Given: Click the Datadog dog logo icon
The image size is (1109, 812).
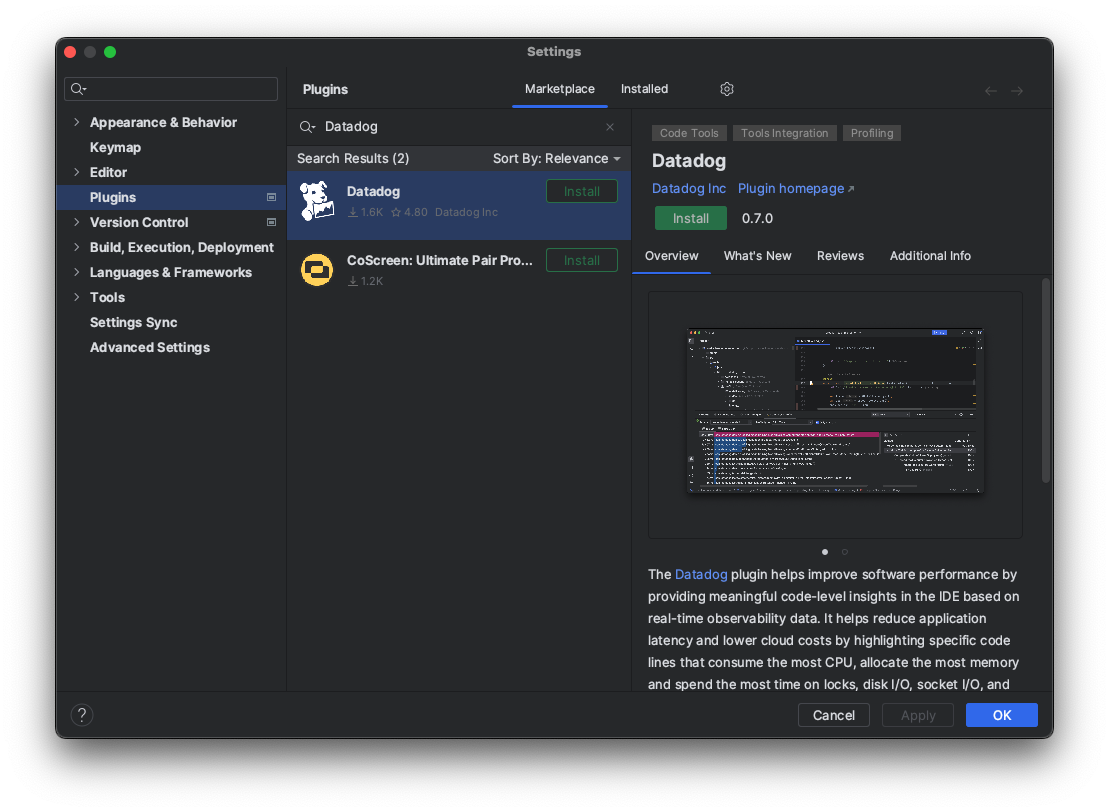Looking at the screenshot, I should click(x=317, y=201).
